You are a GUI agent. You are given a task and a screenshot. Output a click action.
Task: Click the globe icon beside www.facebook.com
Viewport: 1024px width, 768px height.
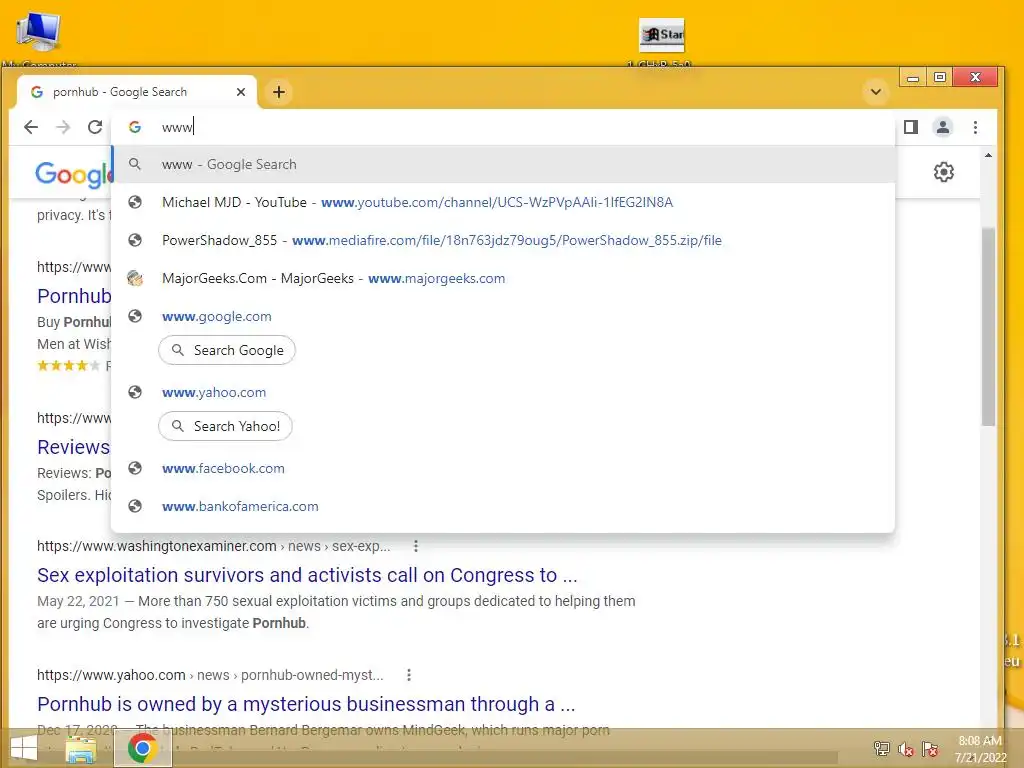point(135,468)
